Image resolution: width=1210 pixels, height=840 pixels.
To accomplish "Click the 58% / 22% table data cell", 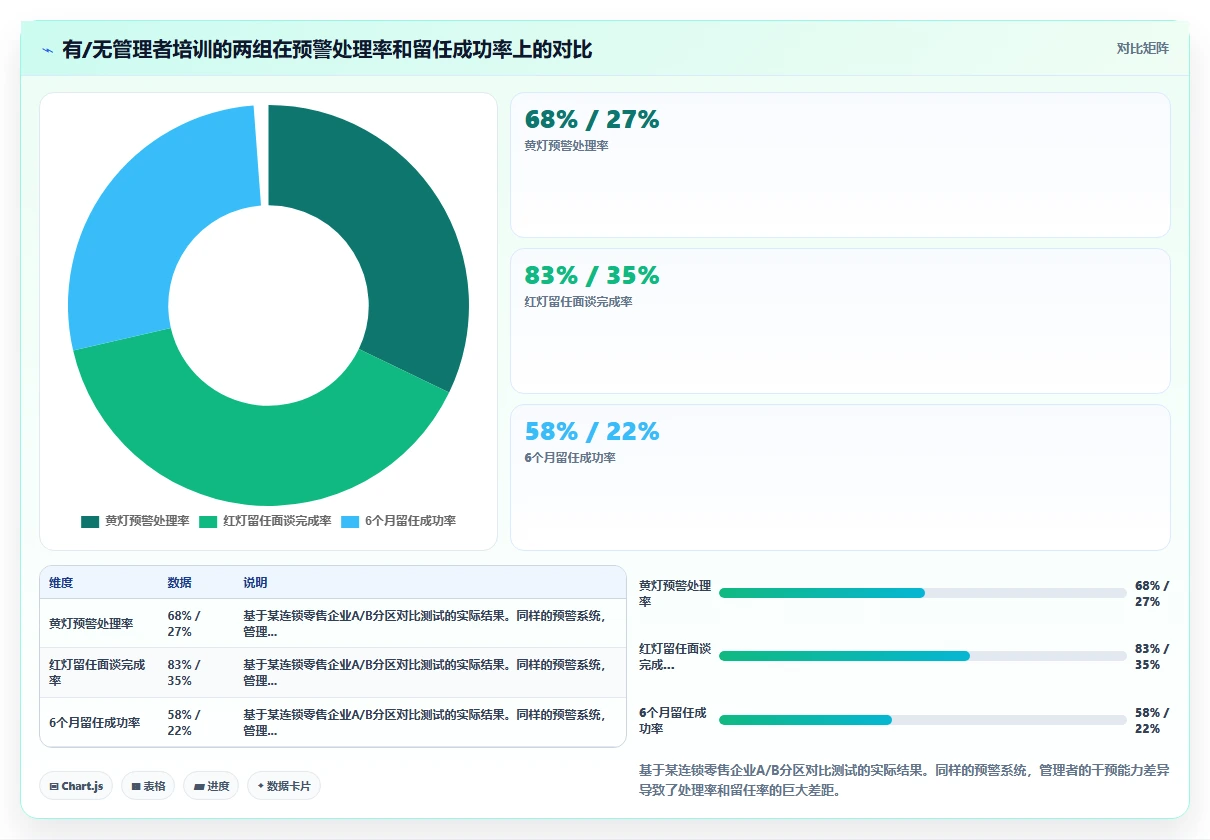I will click(196, 722).
